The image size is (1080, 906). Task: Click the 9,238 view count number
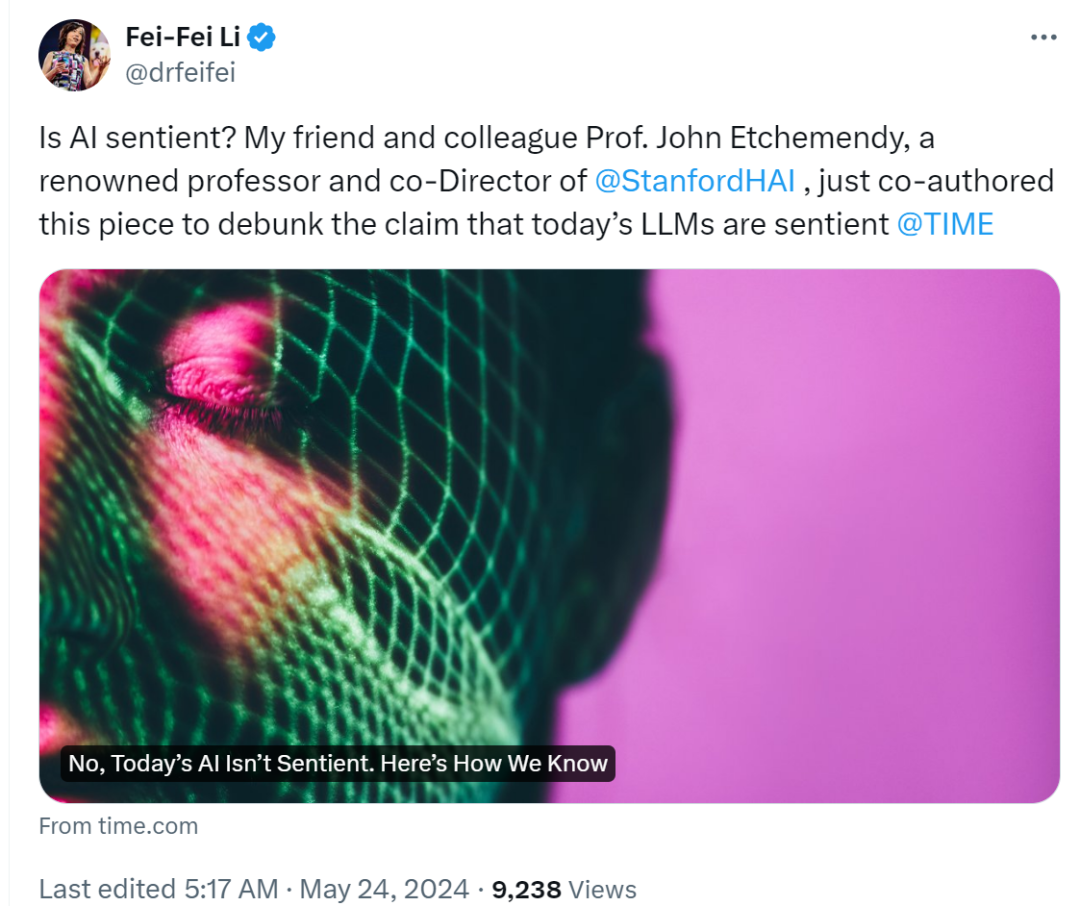[526, 889]
